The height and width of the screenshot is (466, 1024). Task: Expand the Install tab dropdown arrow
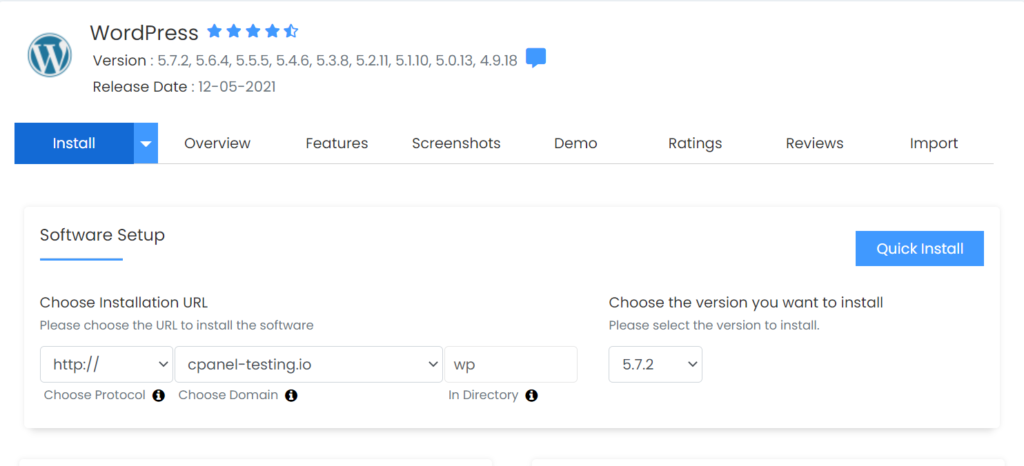pos(146,143)
